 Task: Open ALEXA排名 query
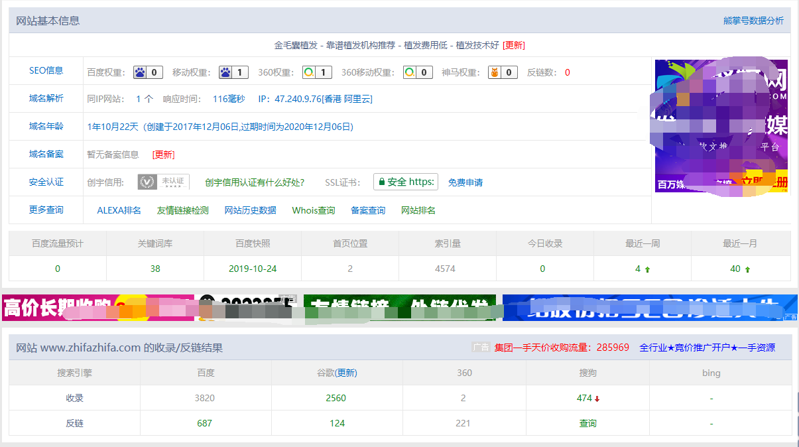[119, 211]
